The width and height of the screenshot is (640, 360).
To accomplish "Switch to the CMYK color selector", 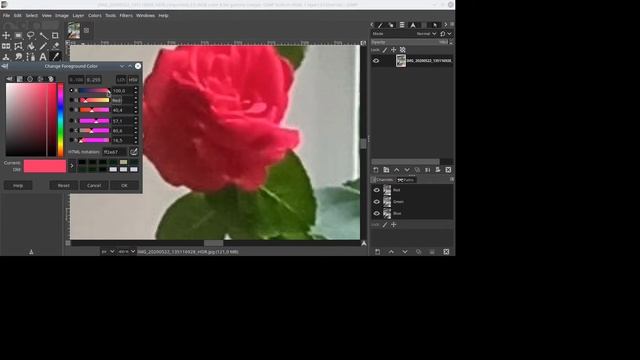I will (x=20, y=79).
